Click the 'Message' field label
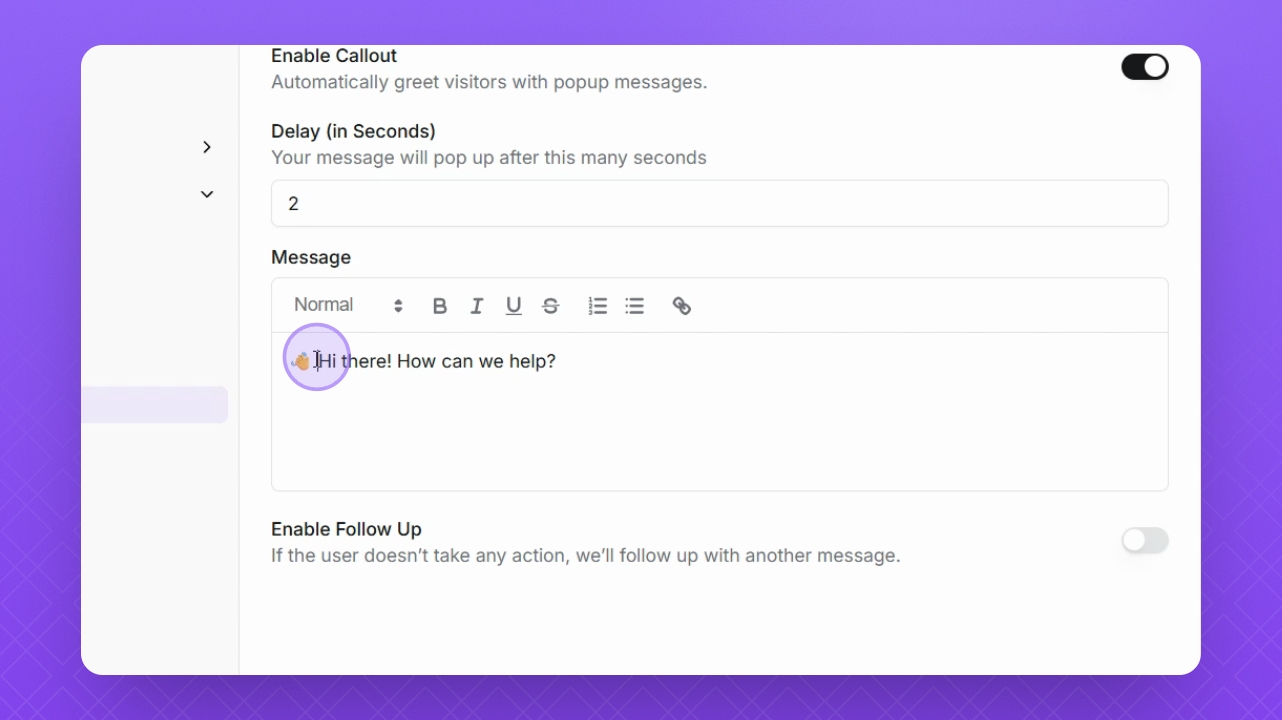Viewport: 1282px width, 720px height. pos(311,257)
